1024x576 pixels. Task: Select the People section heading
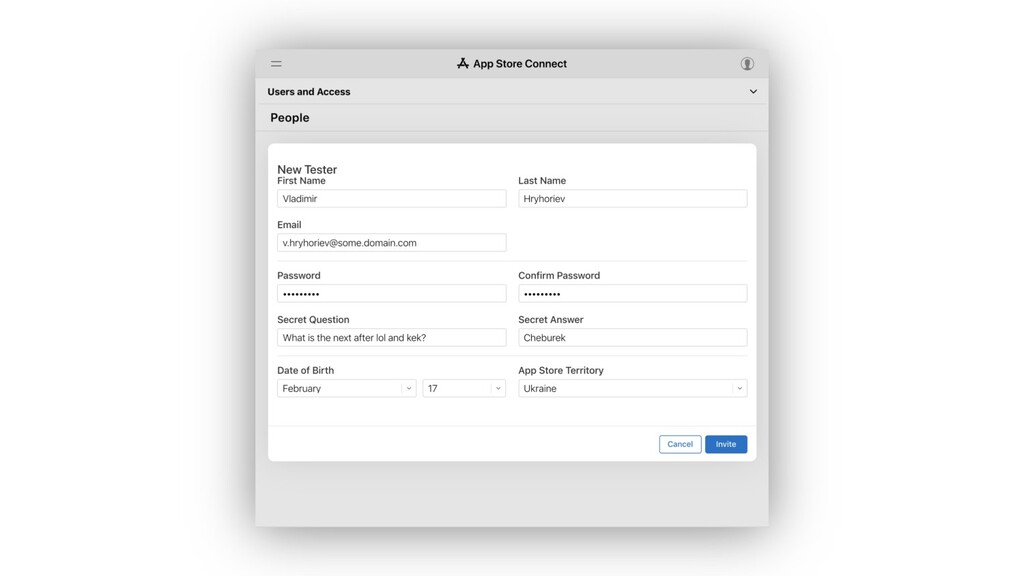pos(290,118)
